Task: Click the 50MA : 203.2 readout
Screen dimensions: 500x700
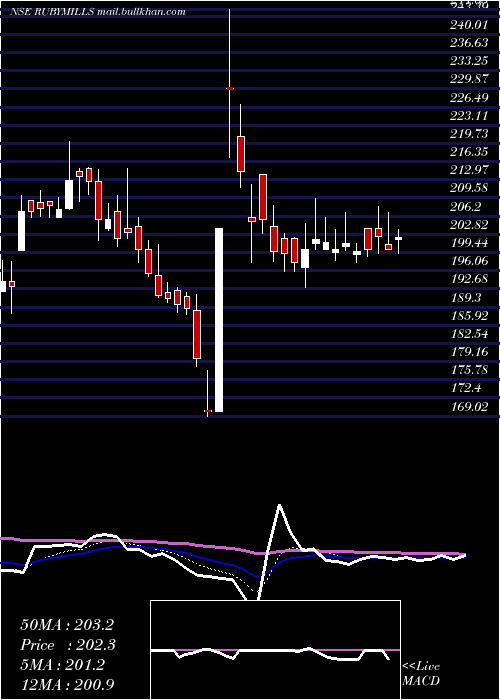Action: point(67,625)
